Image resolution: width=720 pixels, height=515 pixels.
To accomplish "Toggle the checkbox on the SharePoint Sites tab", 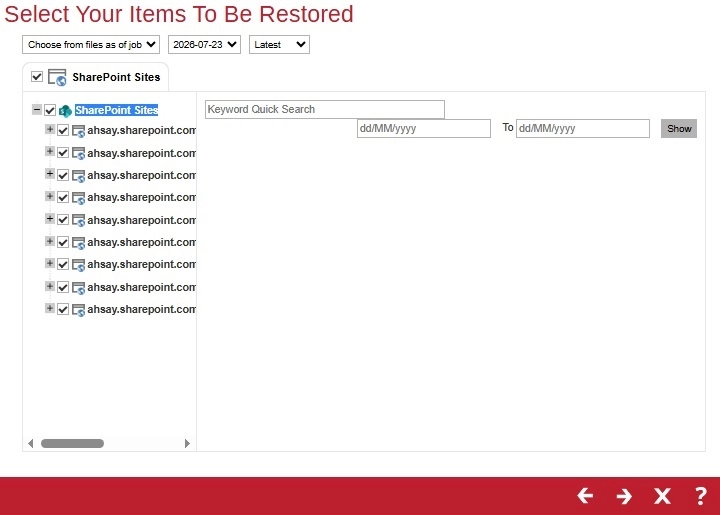I will point(37,77).
